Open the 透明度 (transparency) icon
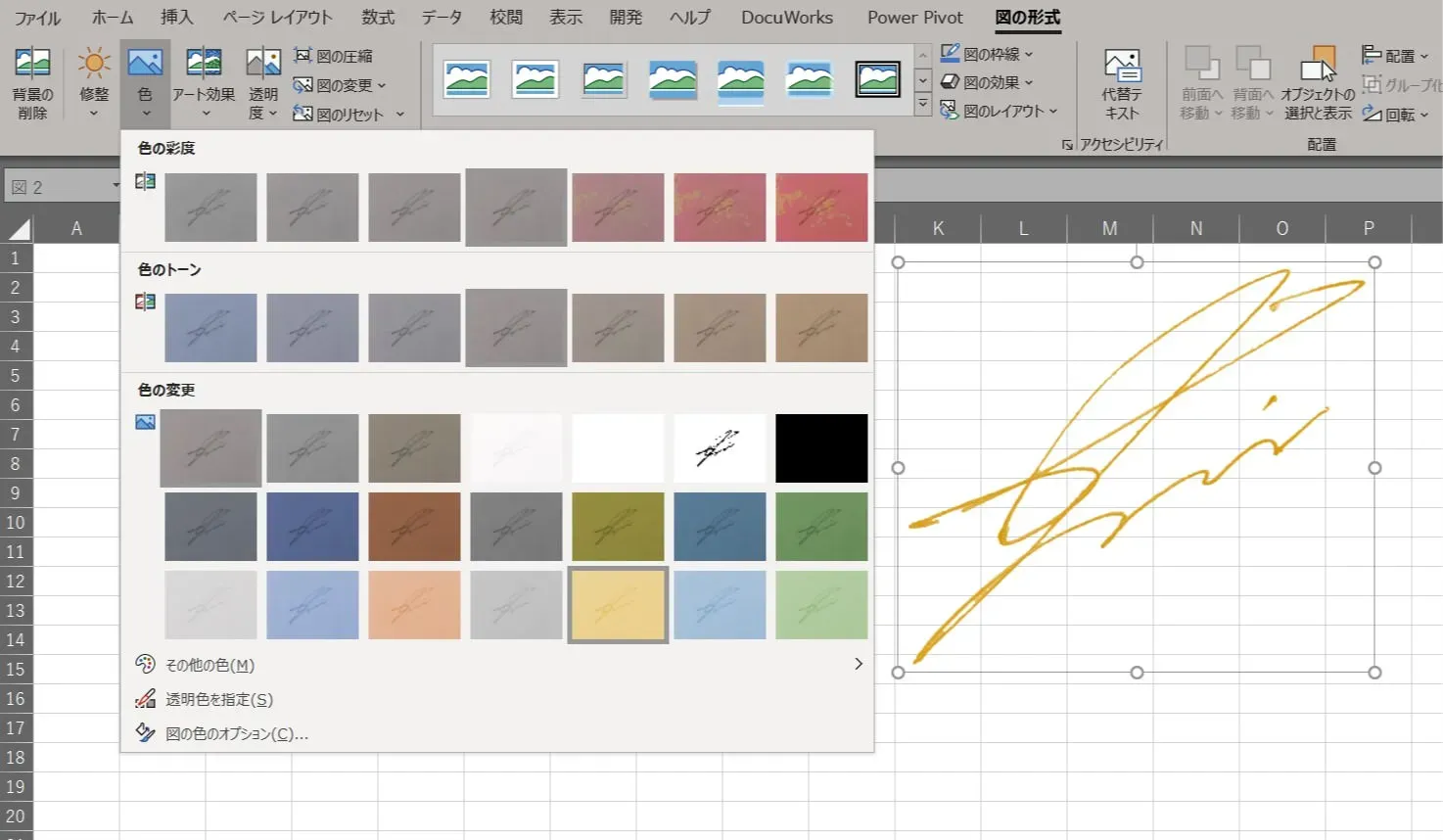This screenshot has height=840, width=1443. [263, 65]
